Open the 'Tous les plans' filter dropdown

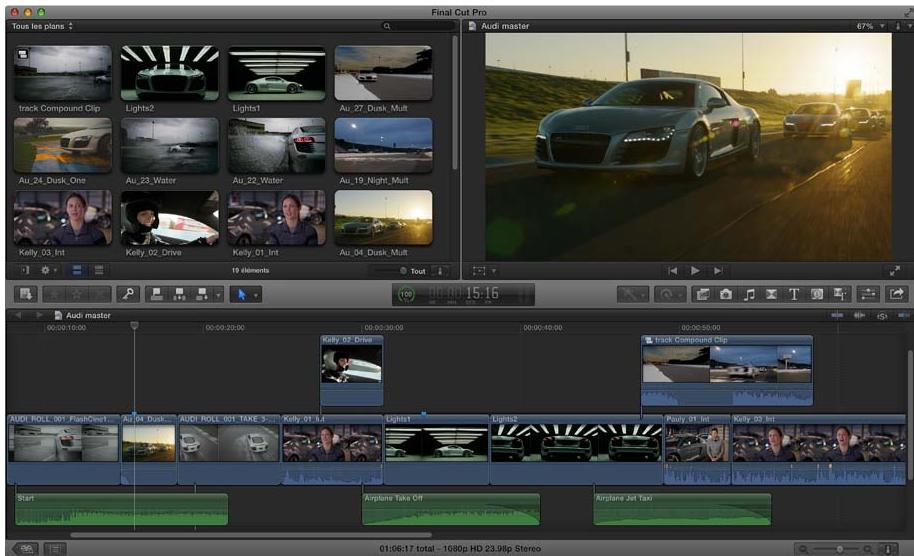tap(42, 26)
